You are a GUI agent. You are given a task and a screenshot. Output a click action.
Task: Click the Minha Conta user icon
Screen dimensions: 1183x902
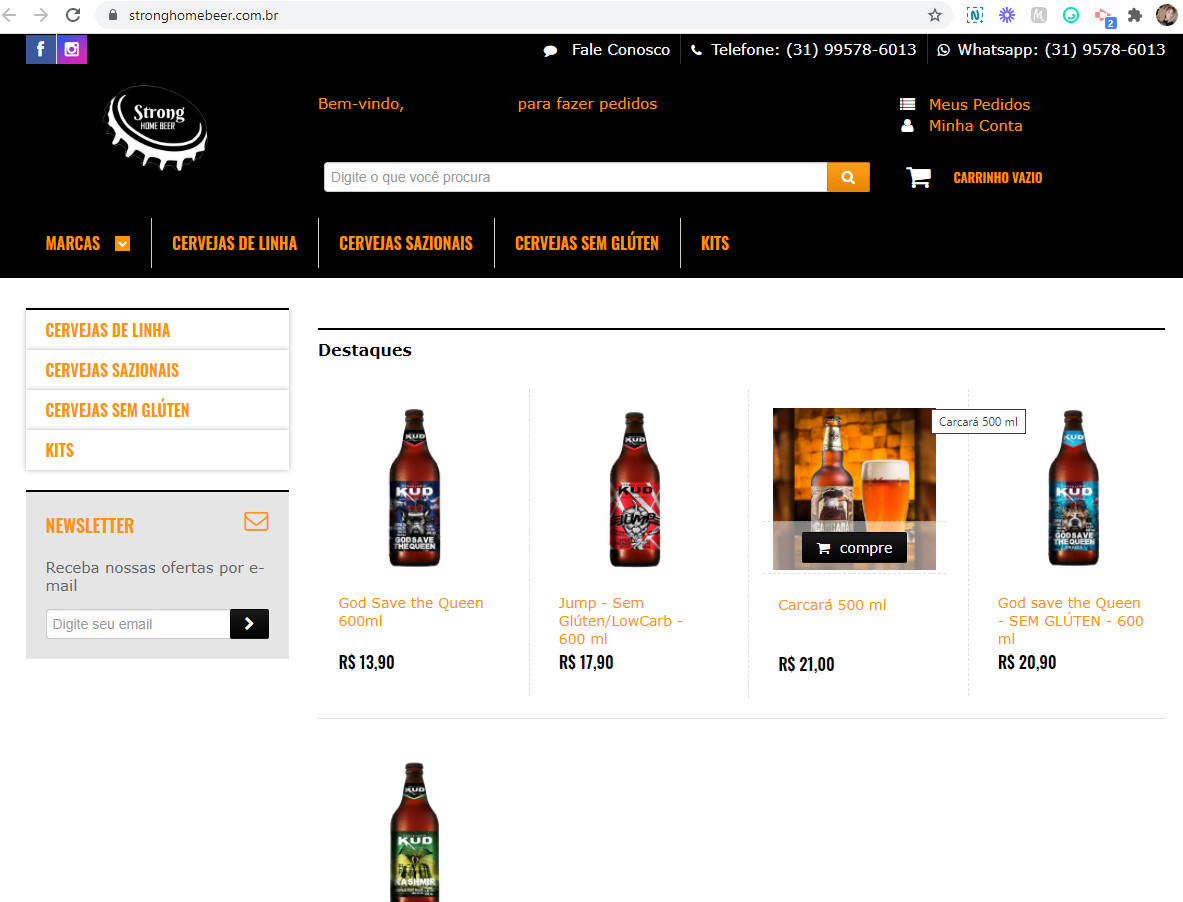[x=908, y=125]
